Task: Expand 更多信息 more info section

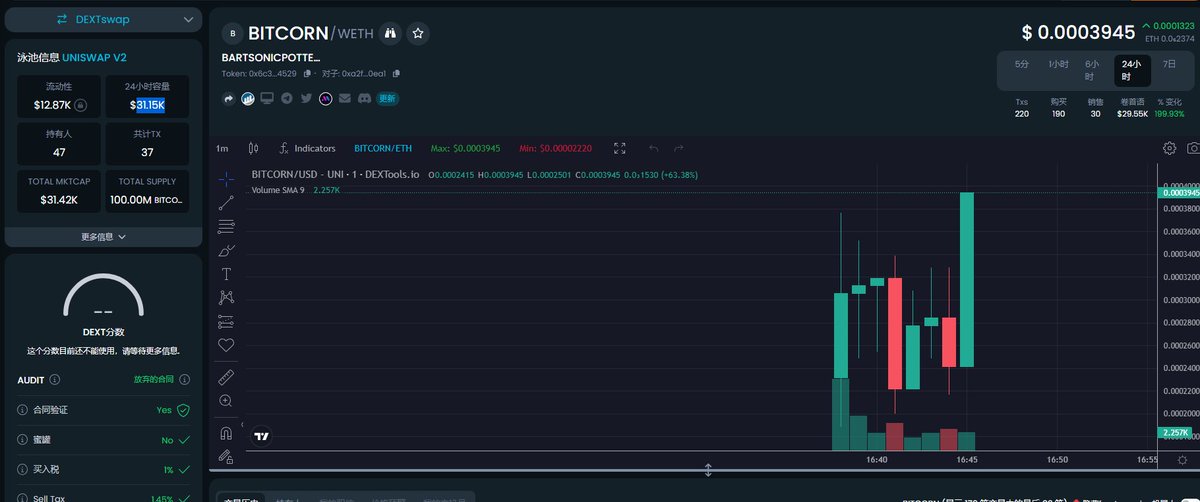Action: point(103,237)
